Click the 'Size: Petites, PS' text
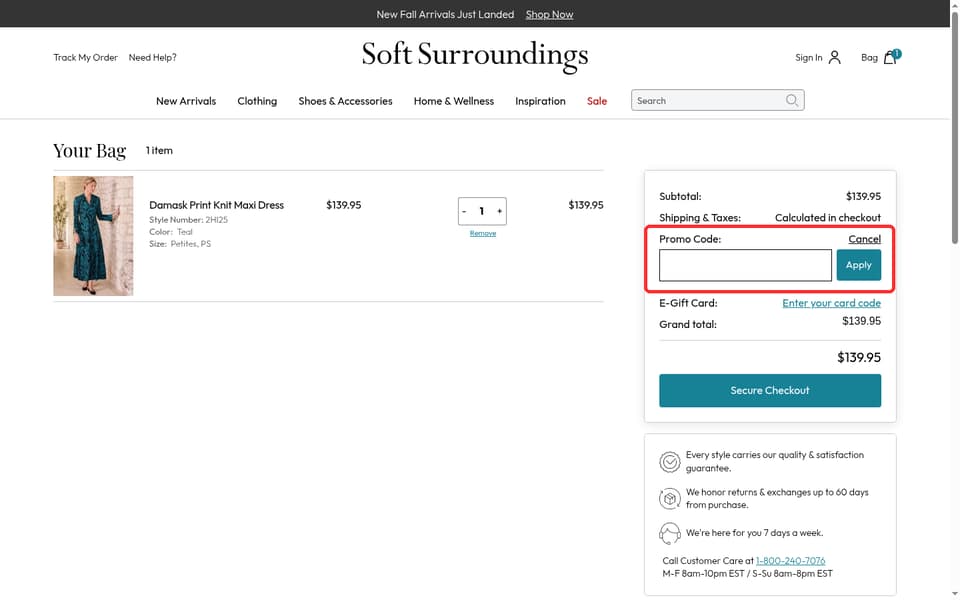Image resolution: width=960 pixels, height=600 pixels. [180, 244]
